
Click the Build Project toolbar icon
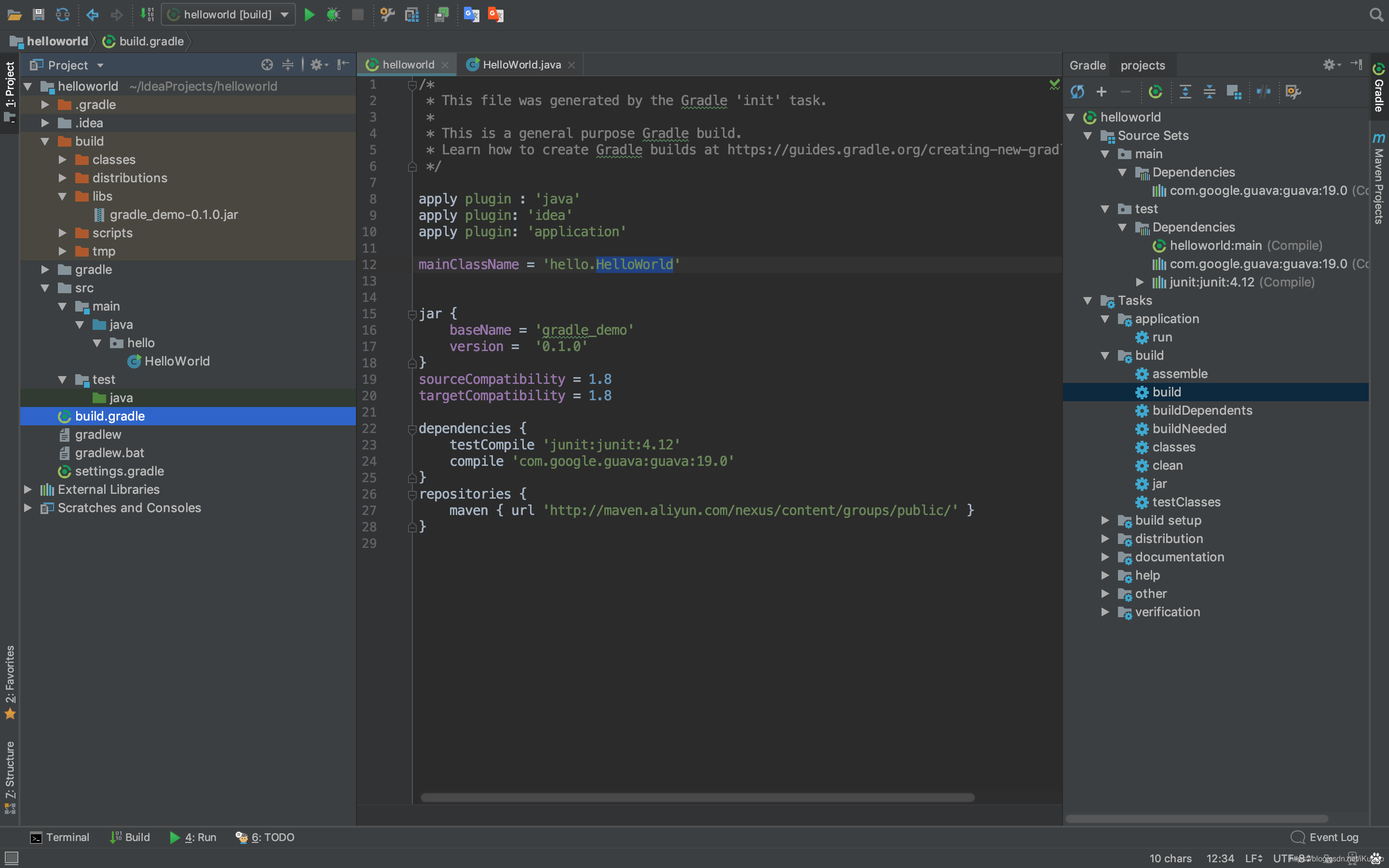pos(147,15)
